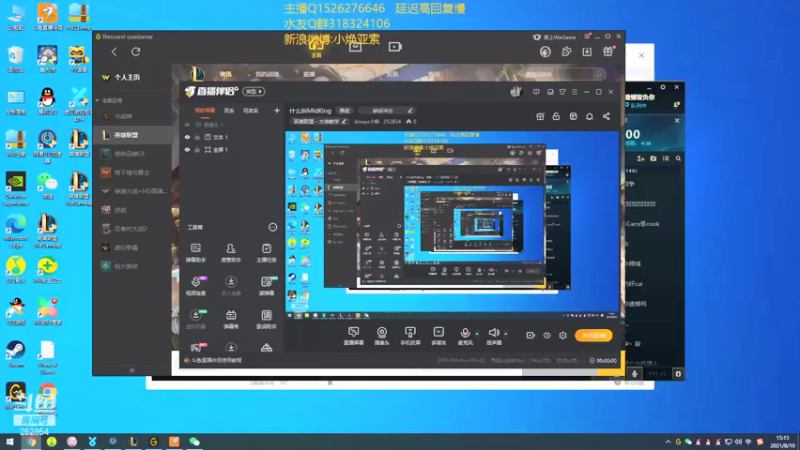This screenshot has width=800, height=450.
Task: Open the 房管助手 tool in the toolbox
Action: (x=231, y=253)
